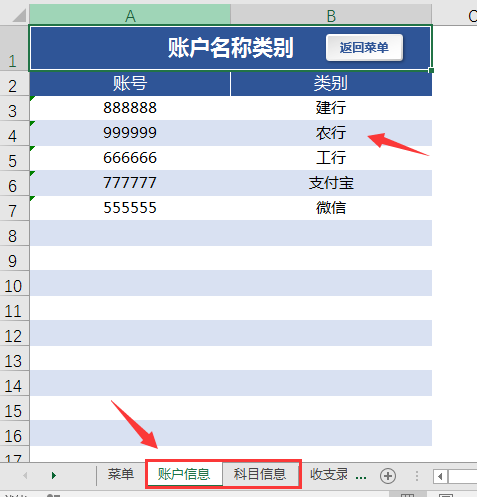477x497 pixels.
Task: Click the sheet tabs overflow ellipsis
Action: (x=361, y=477)
